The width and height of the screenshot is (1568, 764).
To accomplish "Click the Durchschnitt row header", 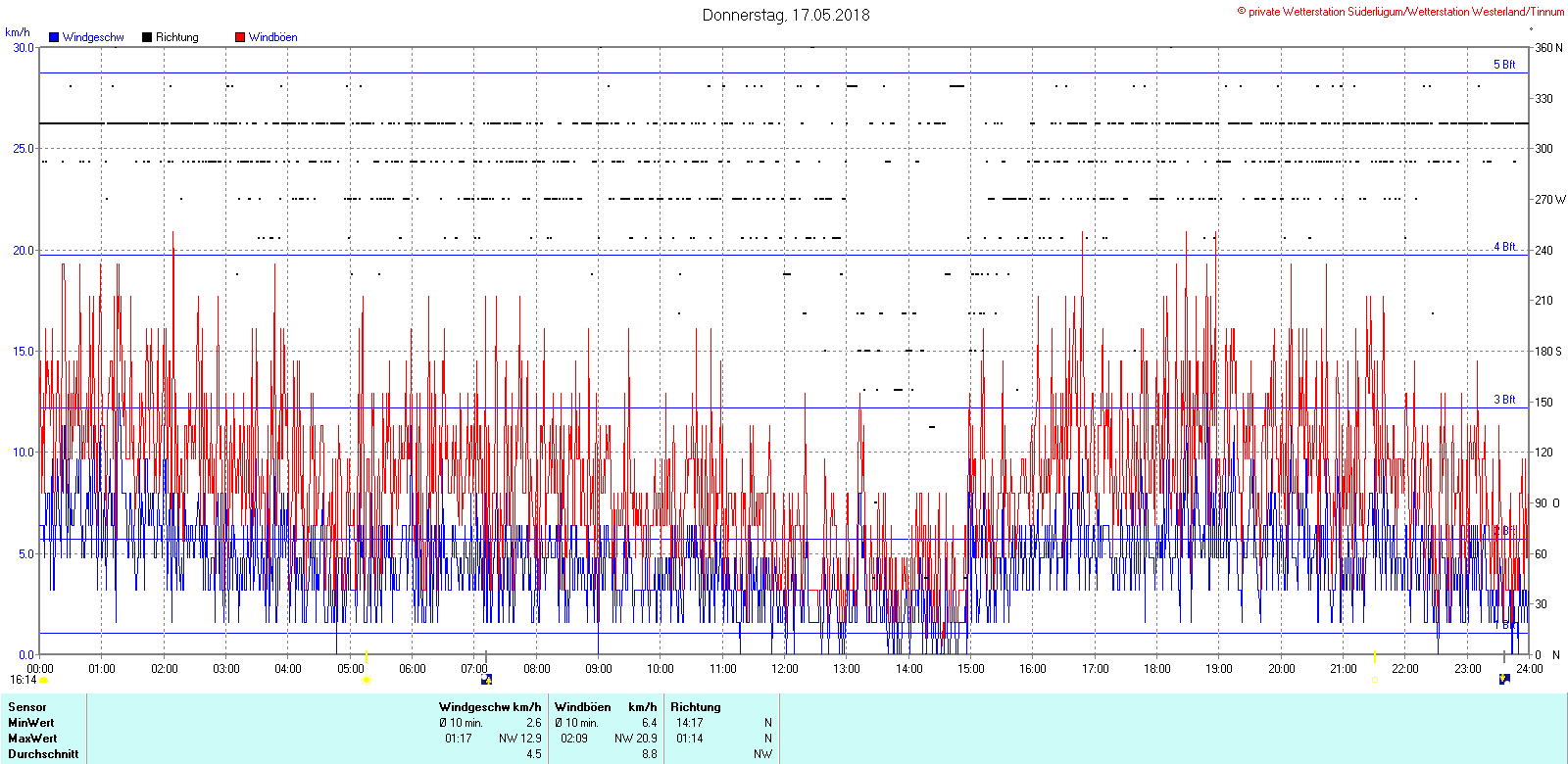I will coord(43,754).
